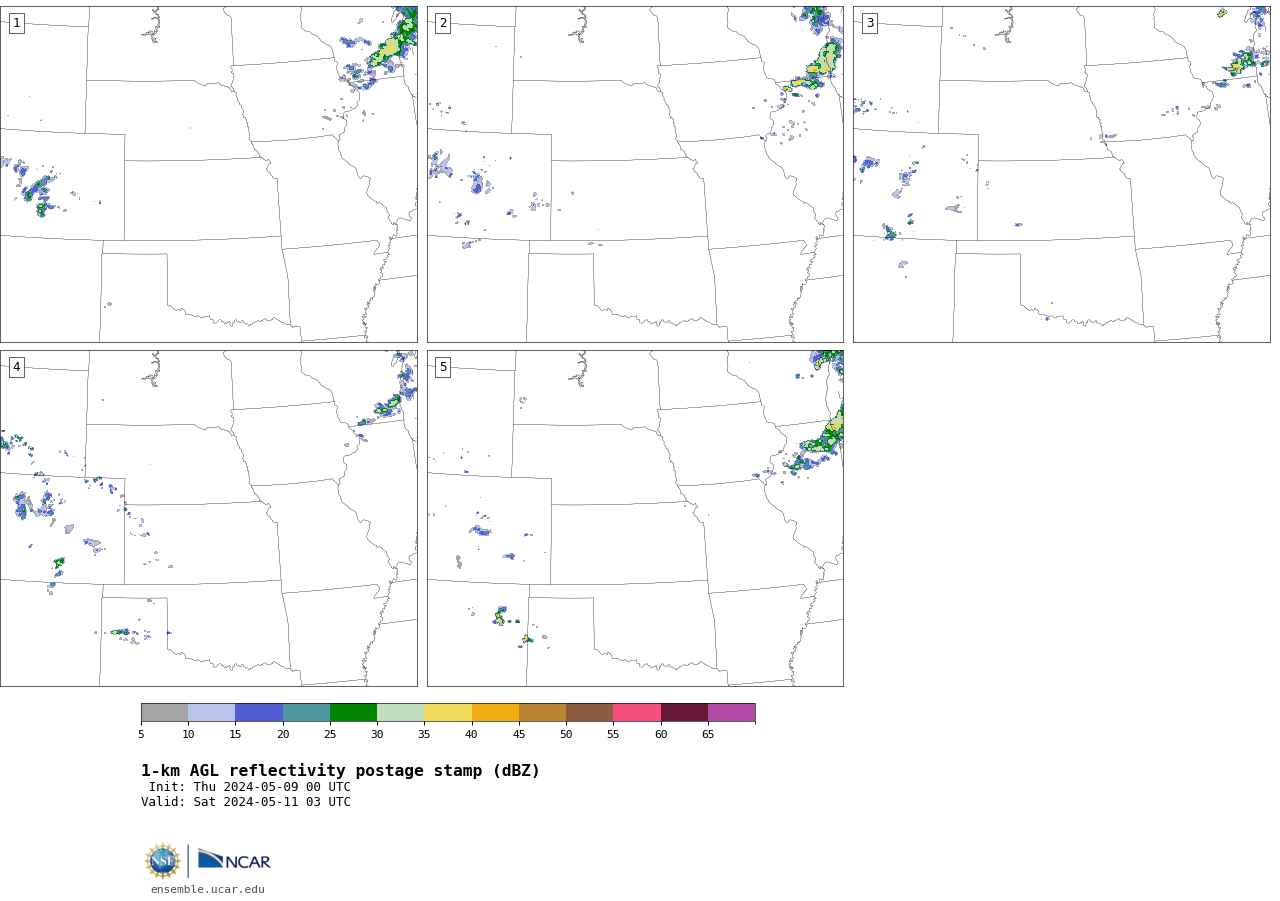This screenshot has width=1280, height=901.
Task: Click the tan 45-50 dBZ swatch
Action: [x=542, y=712]
